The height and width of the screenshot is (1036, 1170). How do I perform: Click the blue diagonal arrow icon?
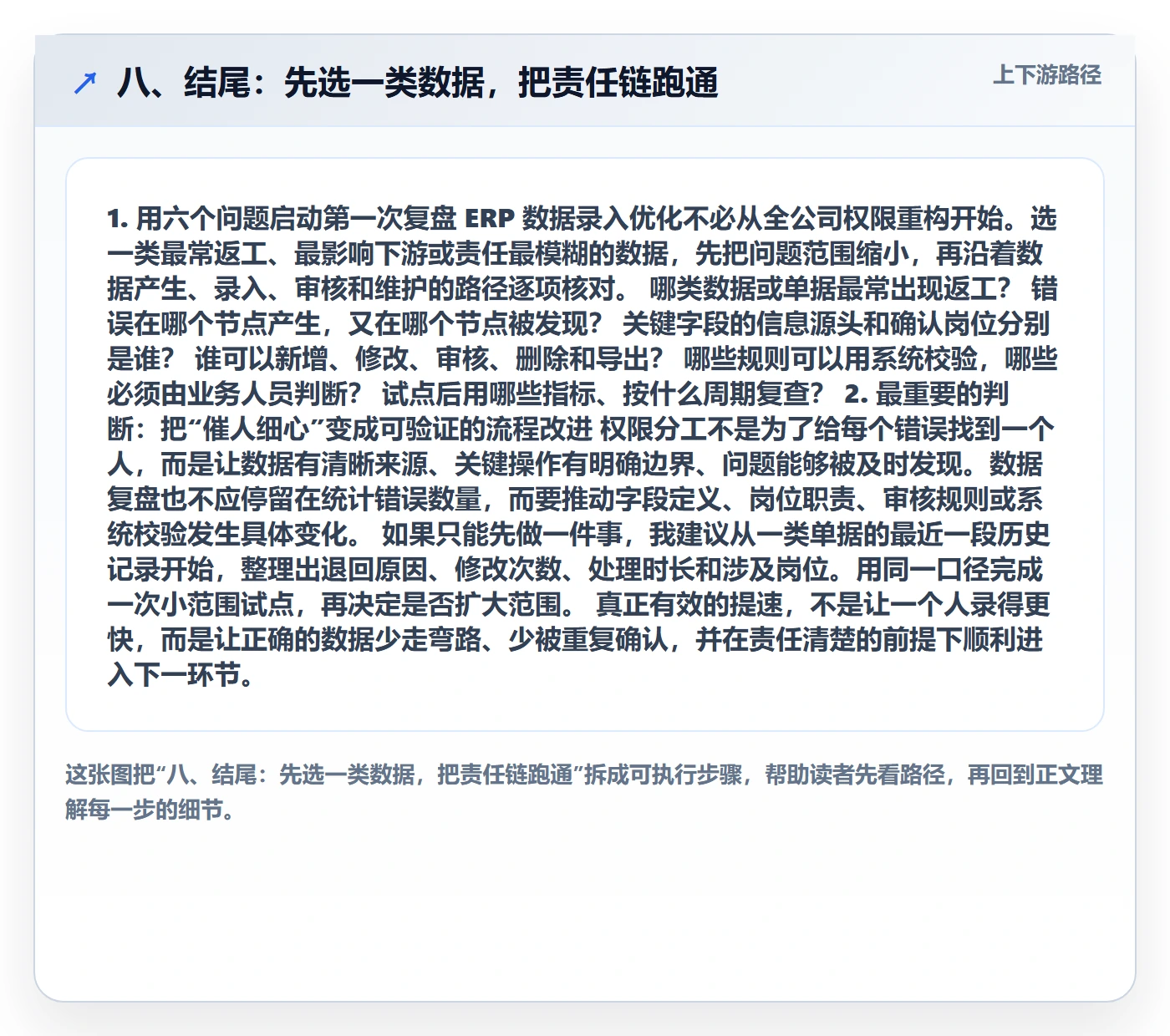click(x=85, y=83)
